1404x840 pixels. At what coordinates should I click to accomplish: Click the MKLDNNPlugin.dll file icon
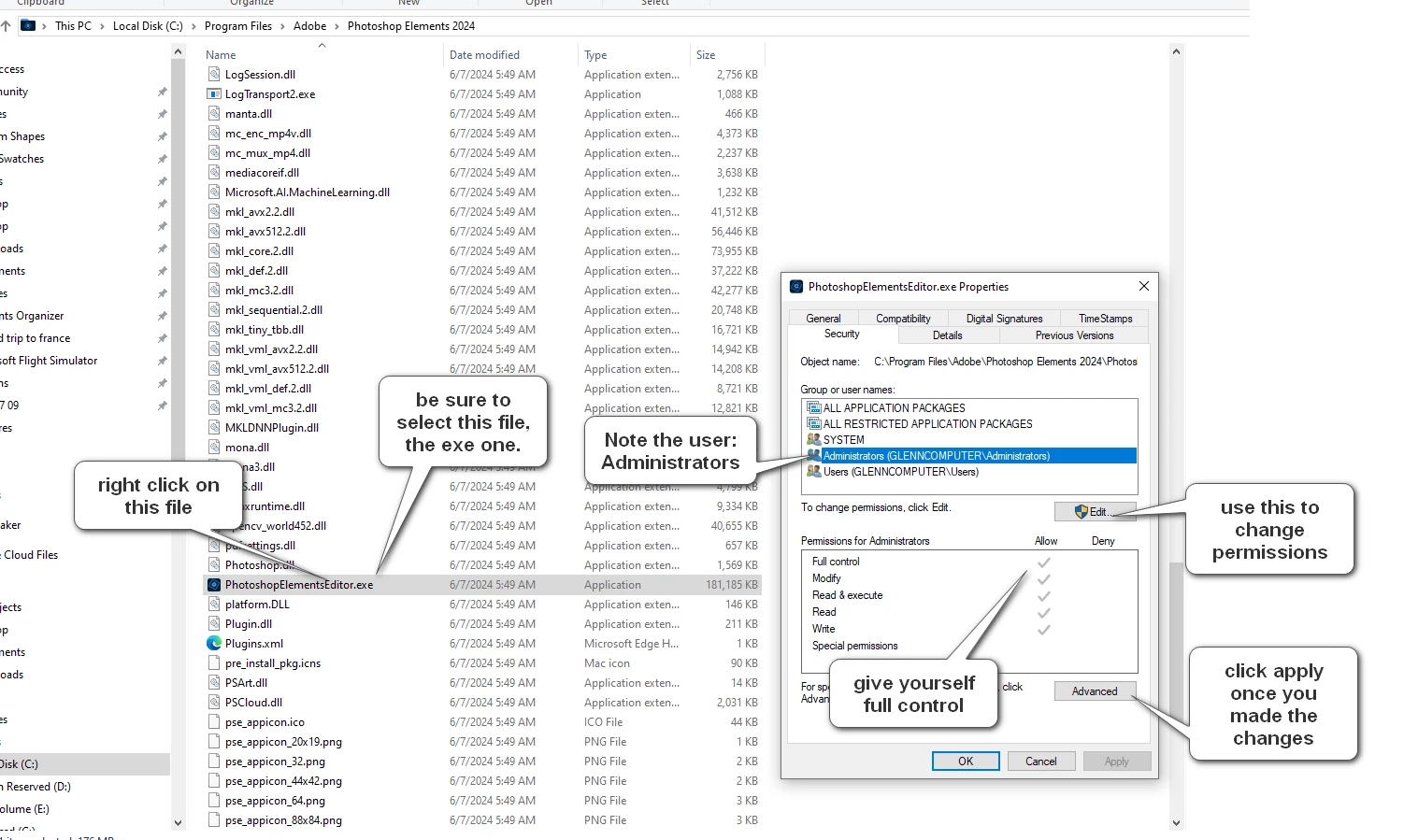[x=214, y=427]
